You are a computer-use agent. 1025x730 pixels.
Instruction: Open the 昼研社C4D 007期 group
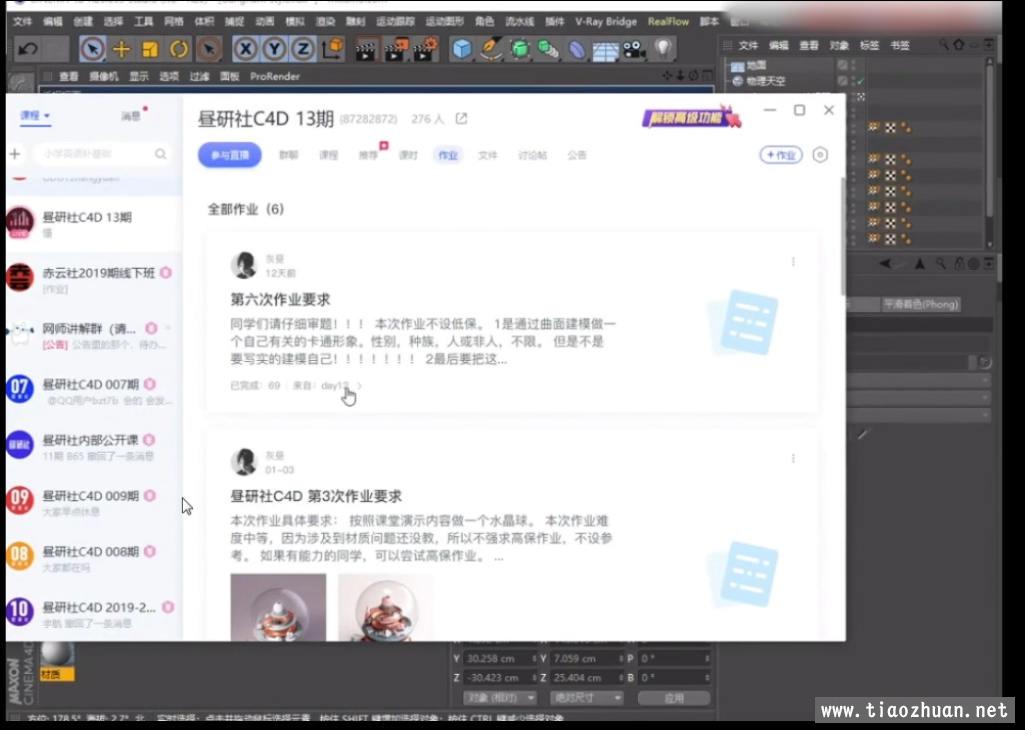pyautogui.click(x=93, y=390)
